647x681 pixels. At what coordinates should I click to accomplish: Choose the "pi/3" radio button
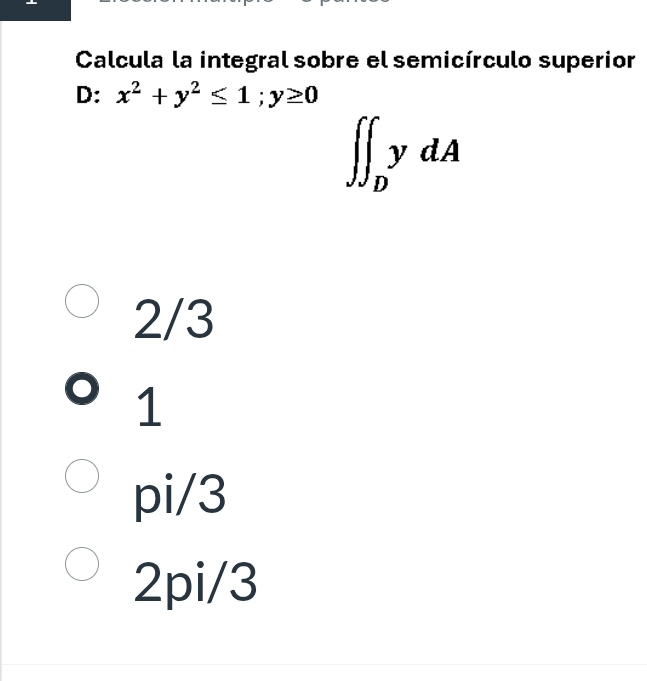click(82, 476)
